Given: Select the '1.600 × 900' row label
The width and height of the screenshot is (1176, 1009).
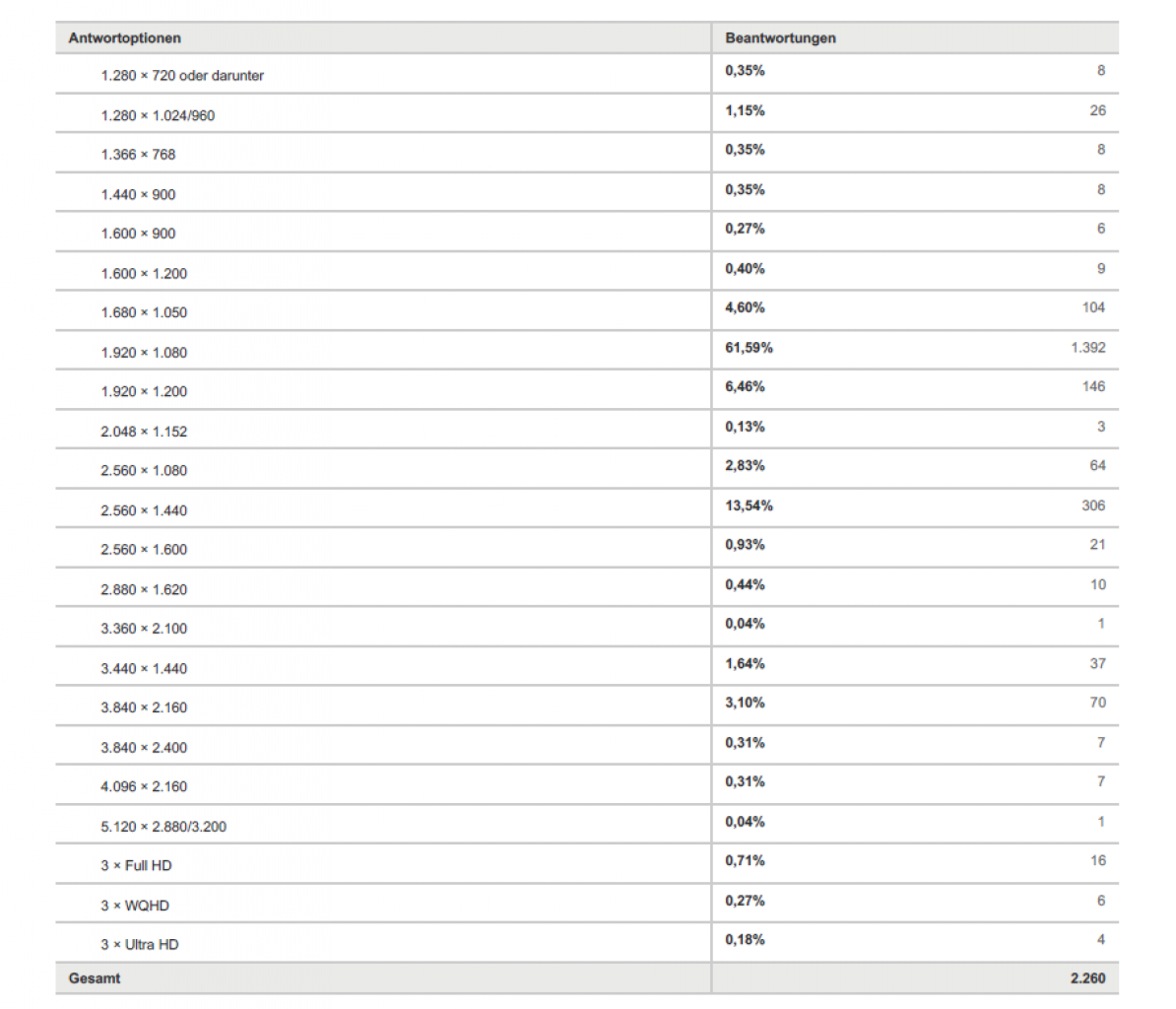Looking at the screenshot, I should (x=138, y=234).
